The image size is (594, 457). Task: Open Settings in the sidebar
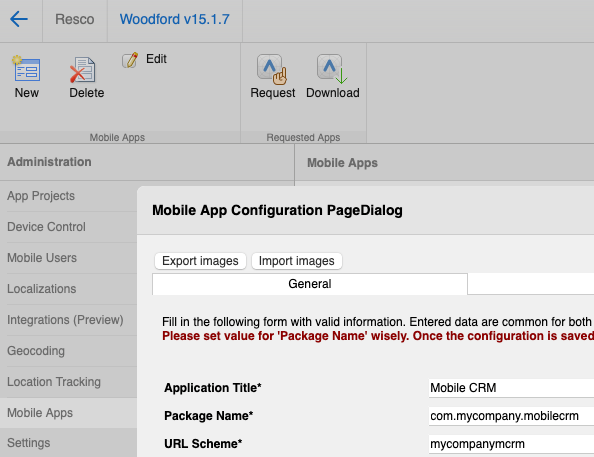[x=29, y=443]
